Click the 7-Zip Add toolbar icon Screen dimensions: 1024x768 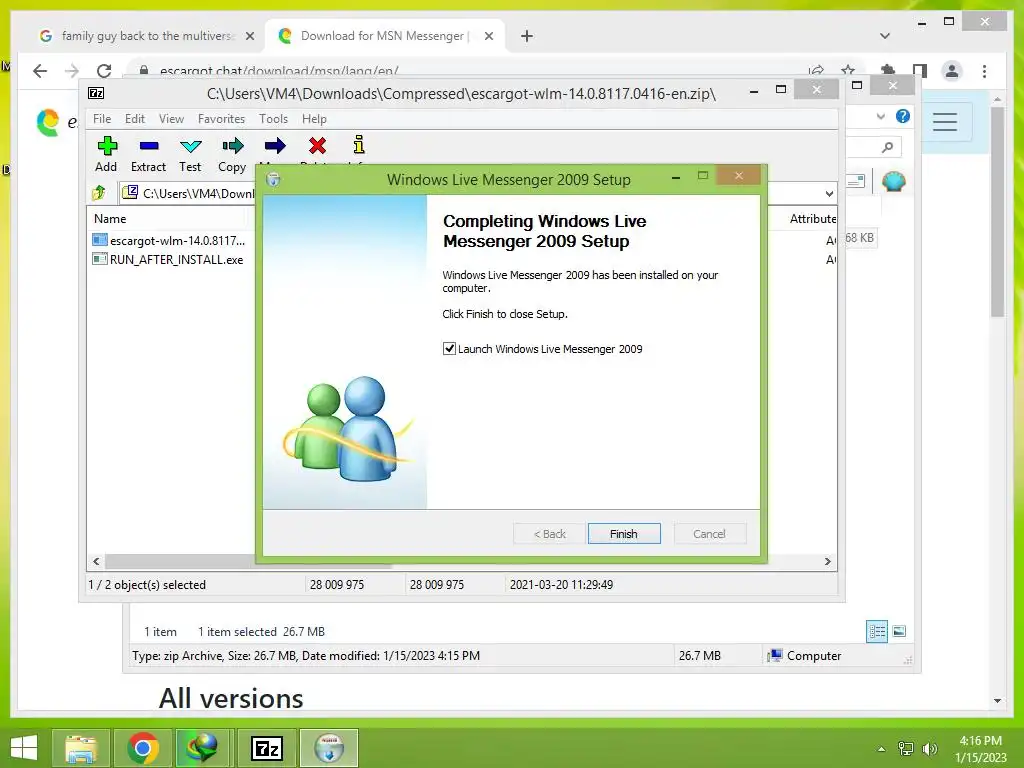[106, 153]
